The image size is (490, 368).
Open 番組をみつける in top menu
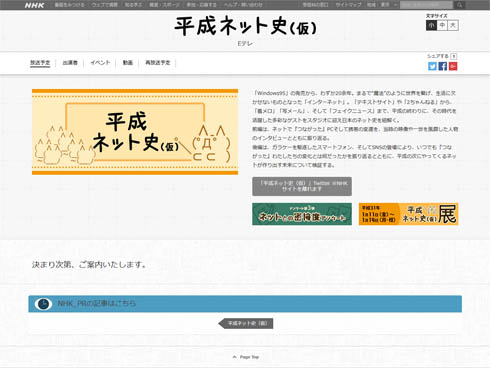pos(69,5)
